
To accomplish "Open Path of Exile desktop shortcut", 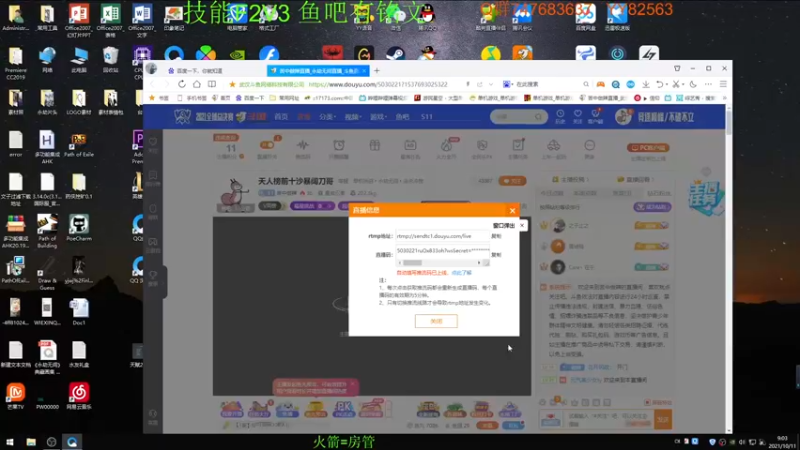I will 79,145.
